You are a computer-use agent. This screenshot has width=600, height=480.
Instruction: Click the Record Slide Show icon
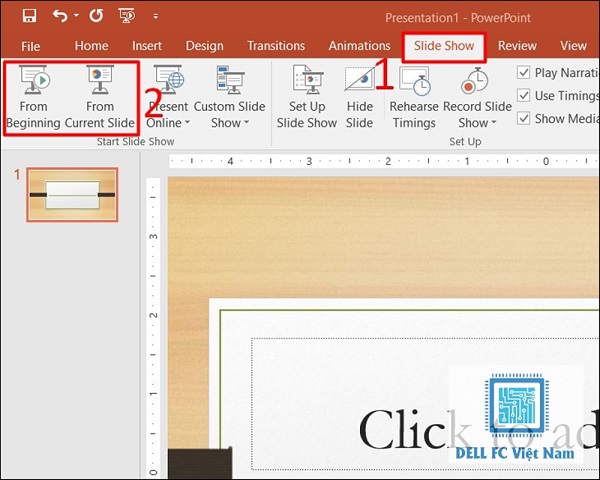474,80
